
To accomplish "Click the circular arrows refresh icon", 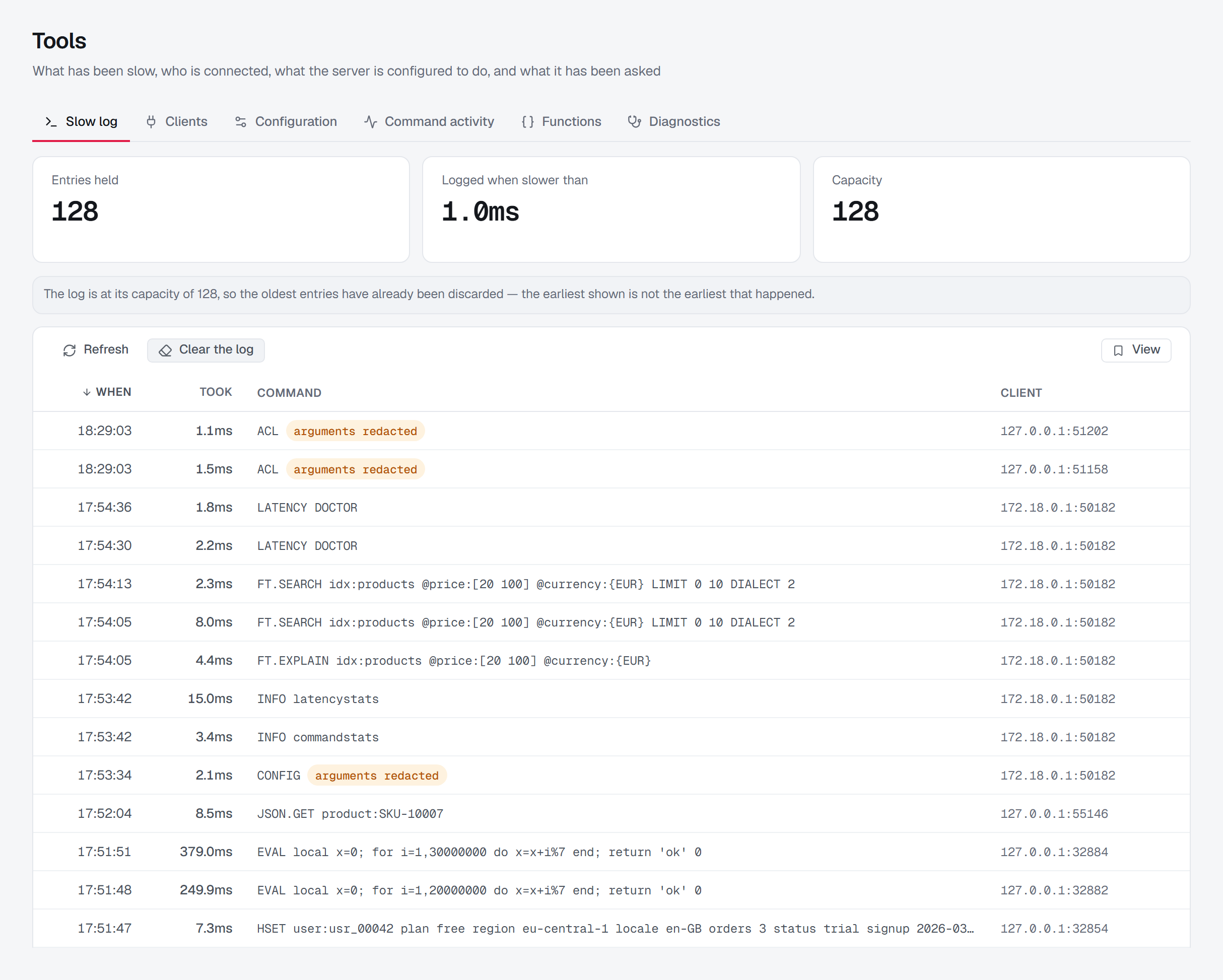I will pyautogui.click(x=69, y=351).
